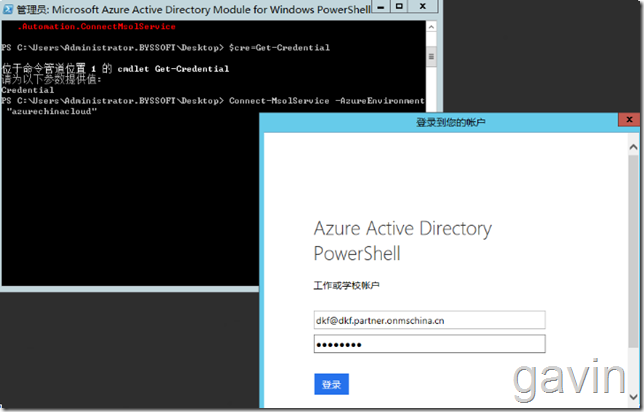
Task: Click the Azure Active Directory PowerShell heading
Action: 402,241
